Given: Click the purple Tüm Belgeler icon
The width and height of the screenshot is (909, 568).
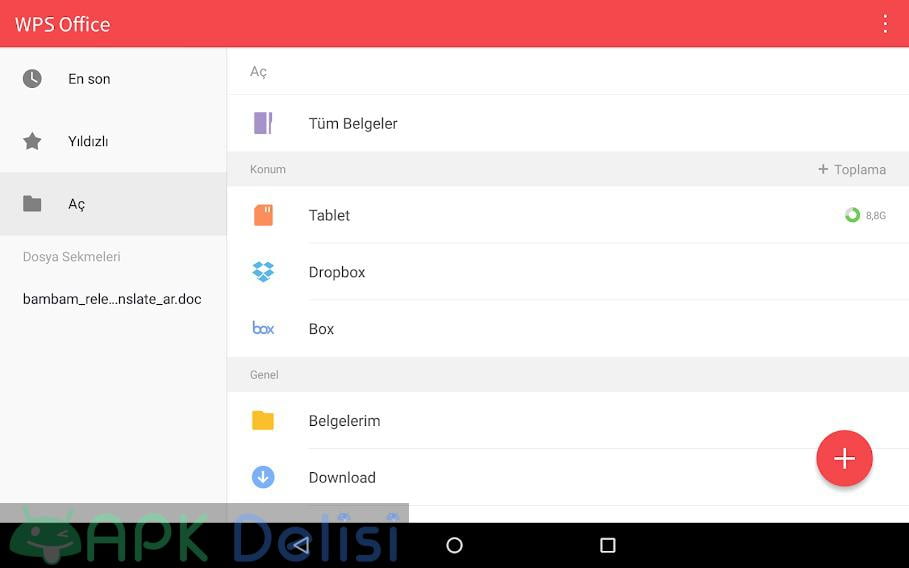Looking at the screenshot, I should [x=263, y=123].
